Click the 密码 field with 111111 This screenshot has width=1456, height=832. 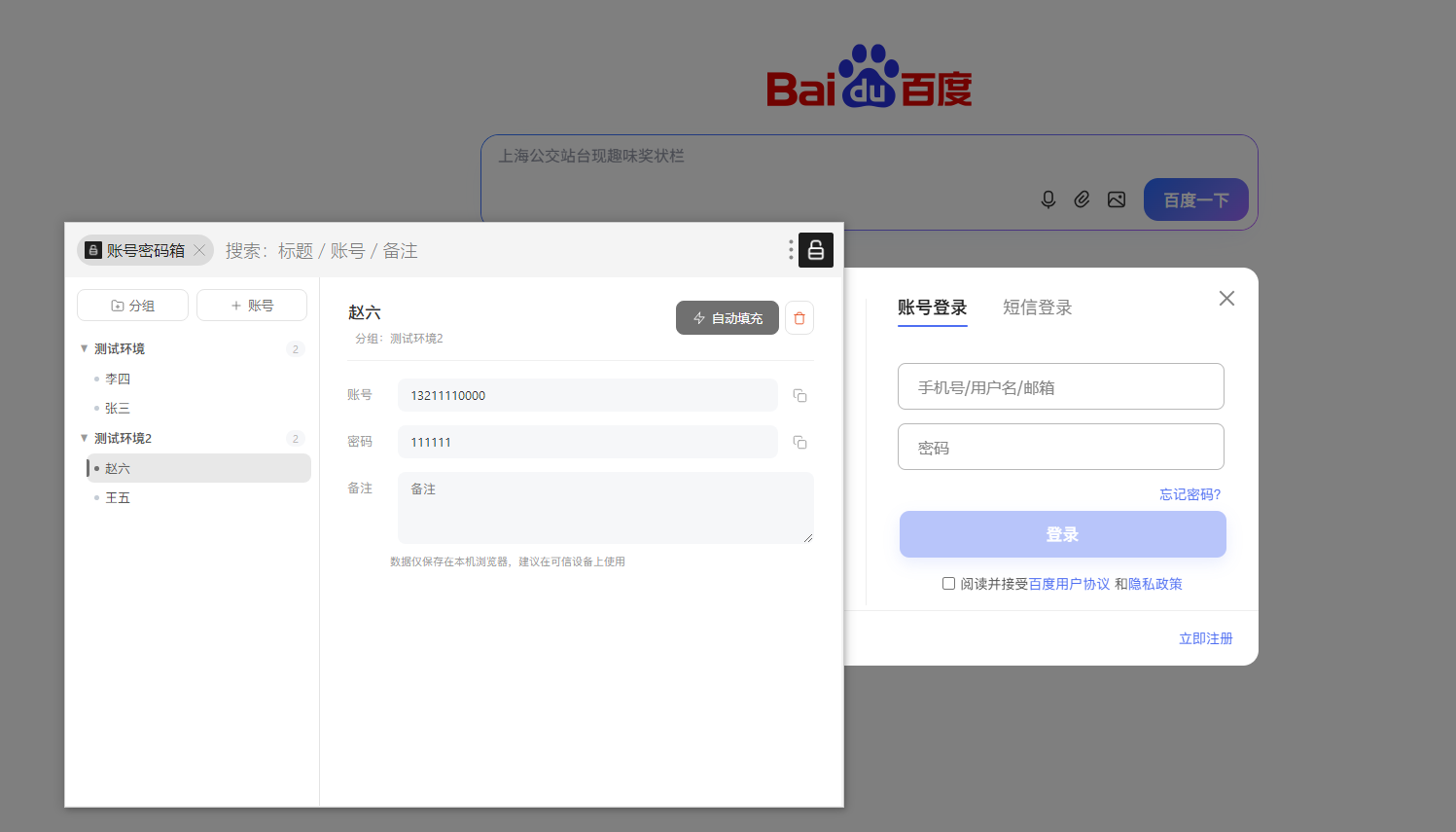587,442
